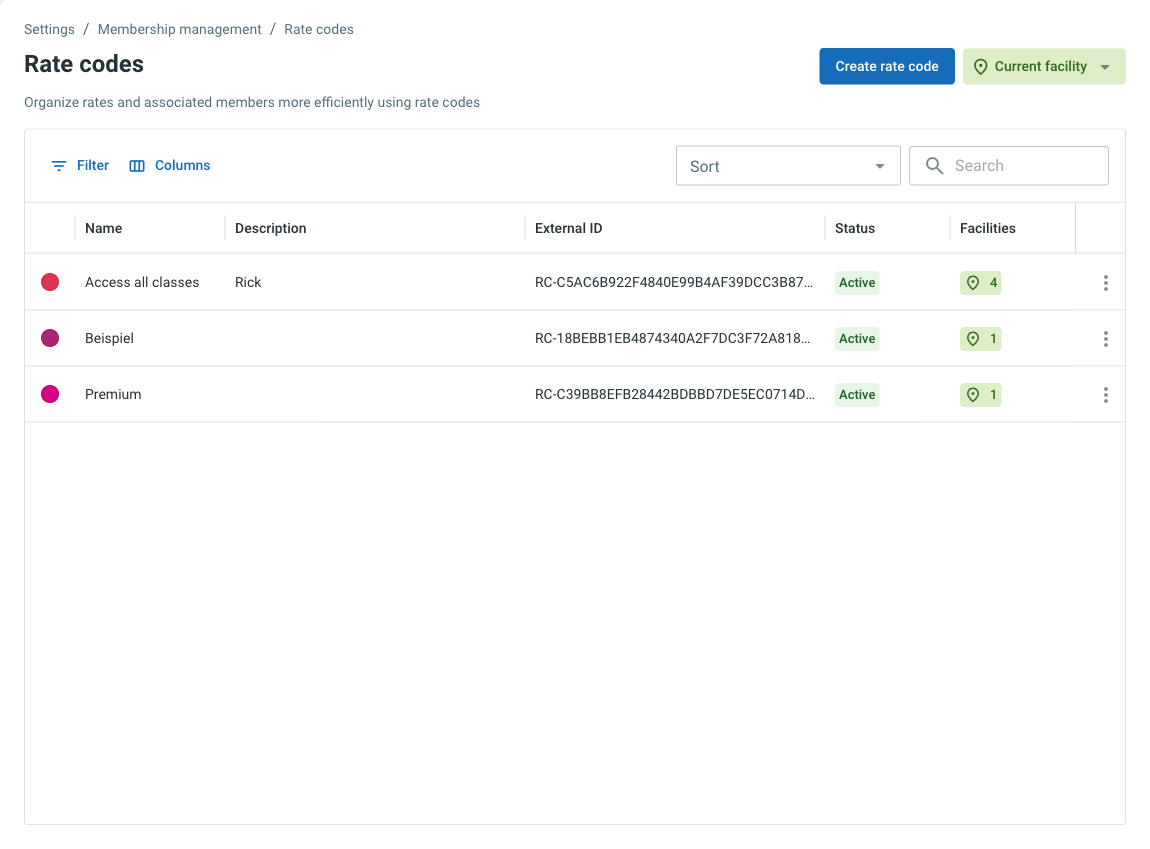Click the Premium facilities badge

tap(981, 395)
